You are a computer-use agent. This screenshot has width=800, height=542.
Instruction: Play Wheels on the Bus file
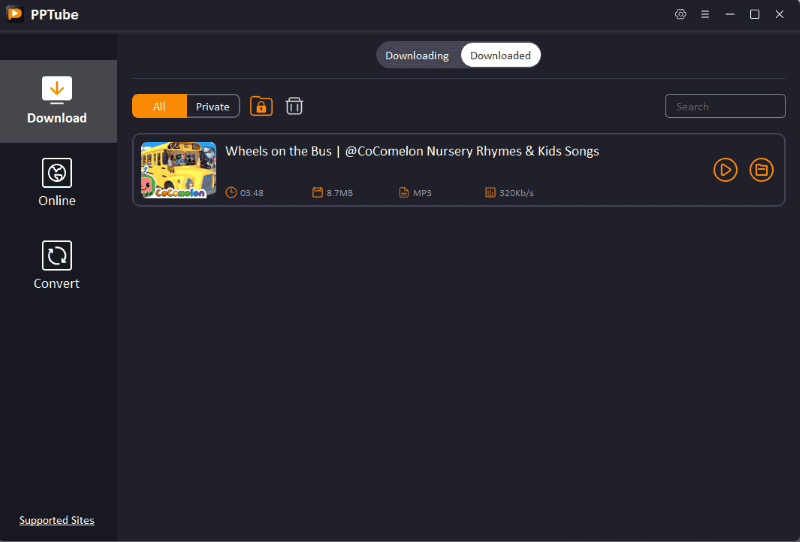click(x=725, y=170)
